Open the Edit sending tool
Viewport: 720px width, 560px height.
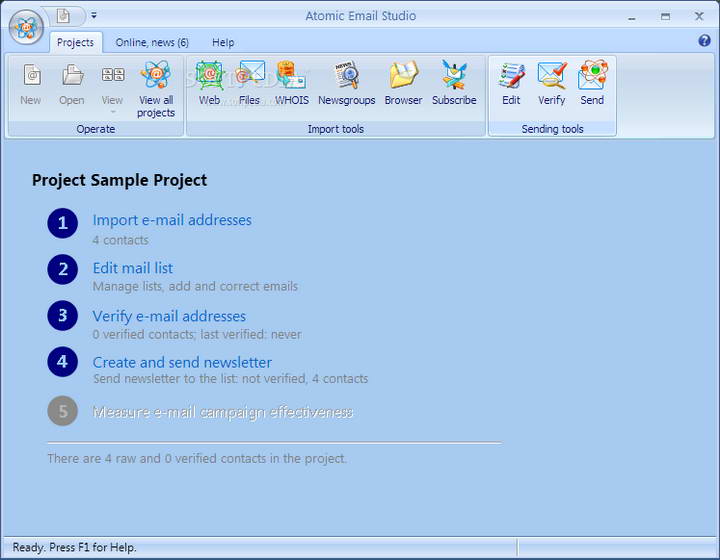pyautogui.click(x=511, y=83)
